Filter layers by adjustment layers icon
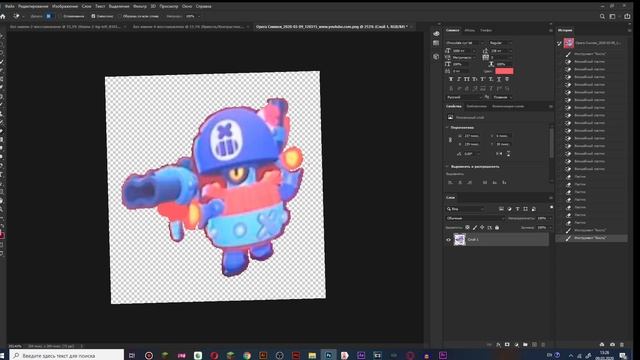 pyautogui.click(x=509, y=209)
